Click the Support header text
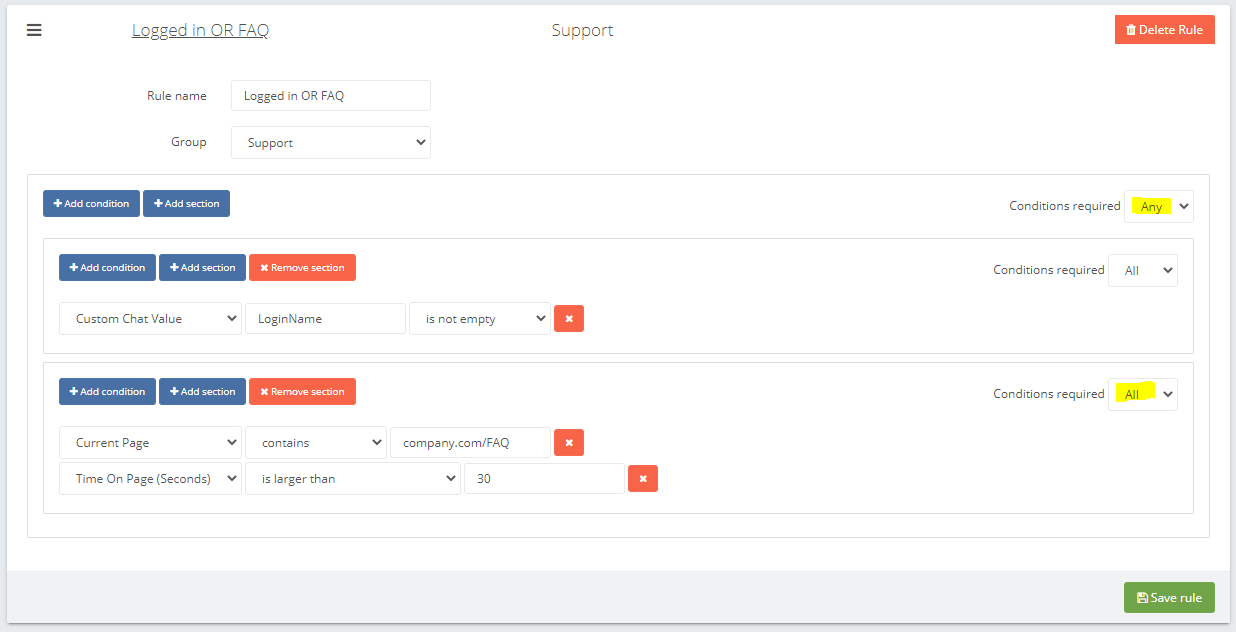This screenshot has width=1236, height=632. tap(582, 30)
